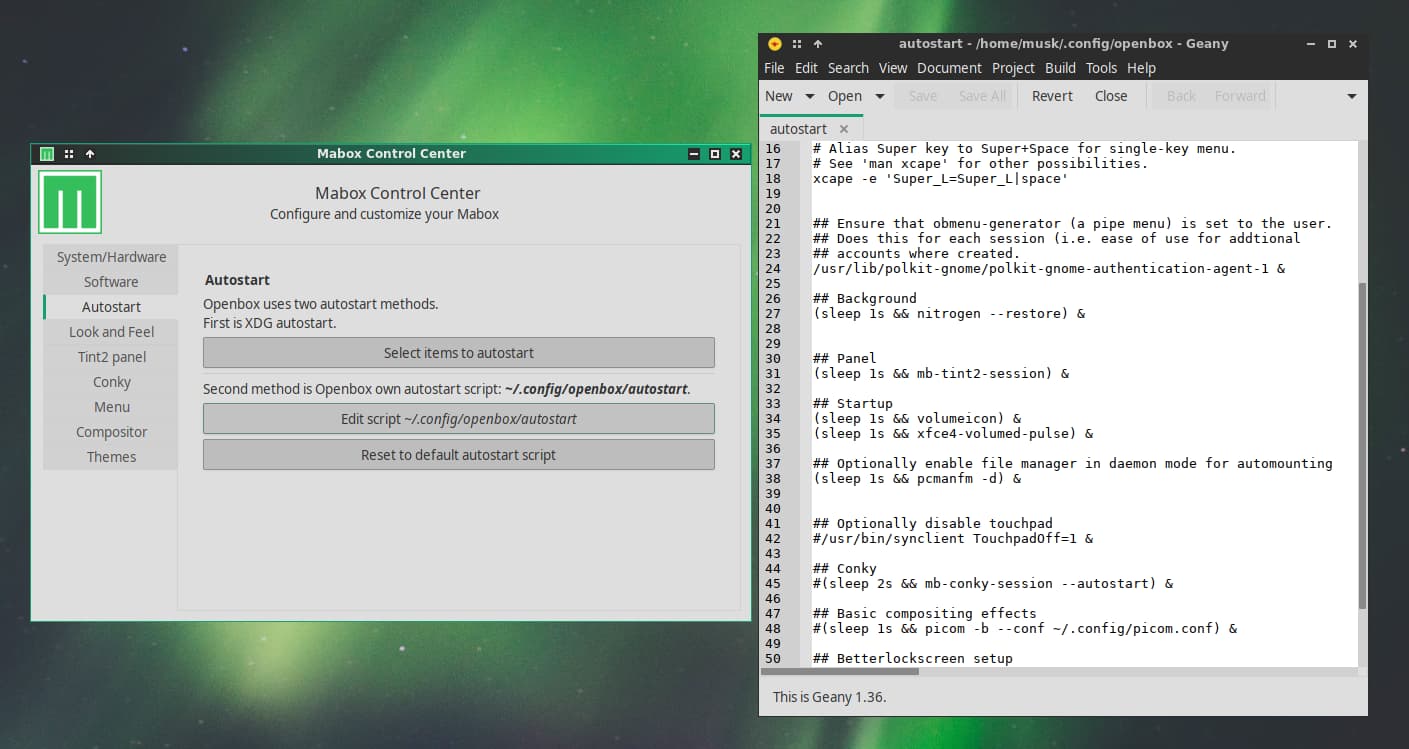Select the Compositor sidebar tab
Screen dimensions: 1409x749
[x=111, y=432]
